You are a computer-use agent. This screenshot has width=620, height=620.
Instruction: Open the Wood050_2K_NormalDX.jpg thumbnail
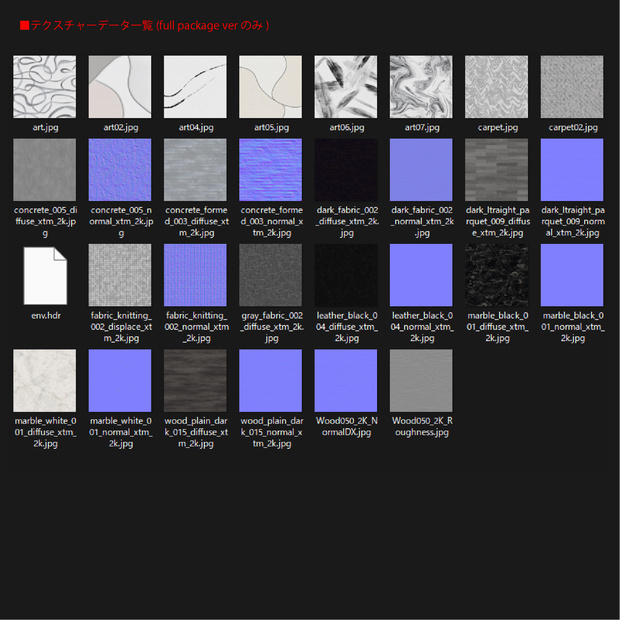click(x=346, y=380)
